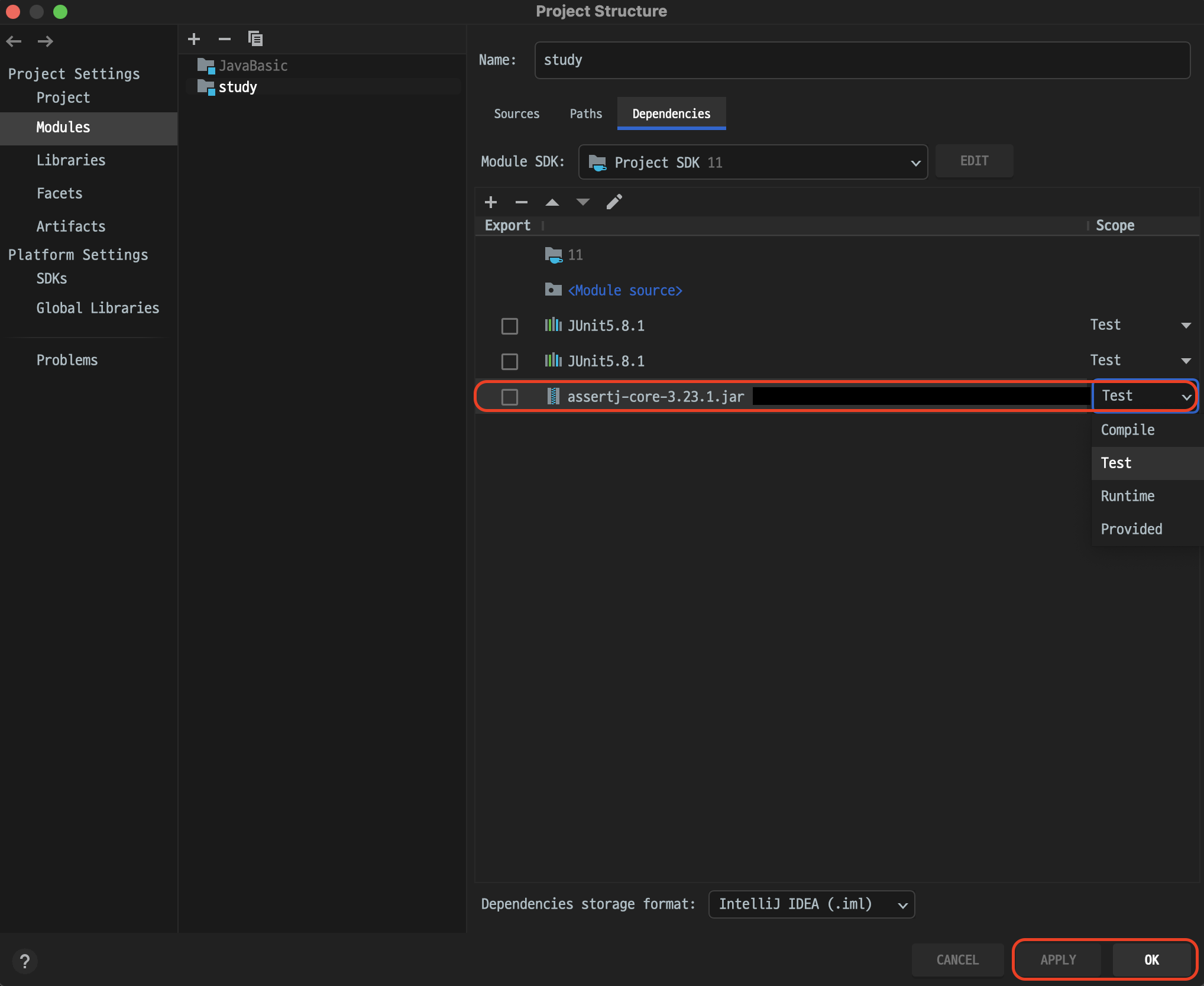Switch to the Sources tab
The height and width of the screenshot is (986, 1204).
pos(516,113)
